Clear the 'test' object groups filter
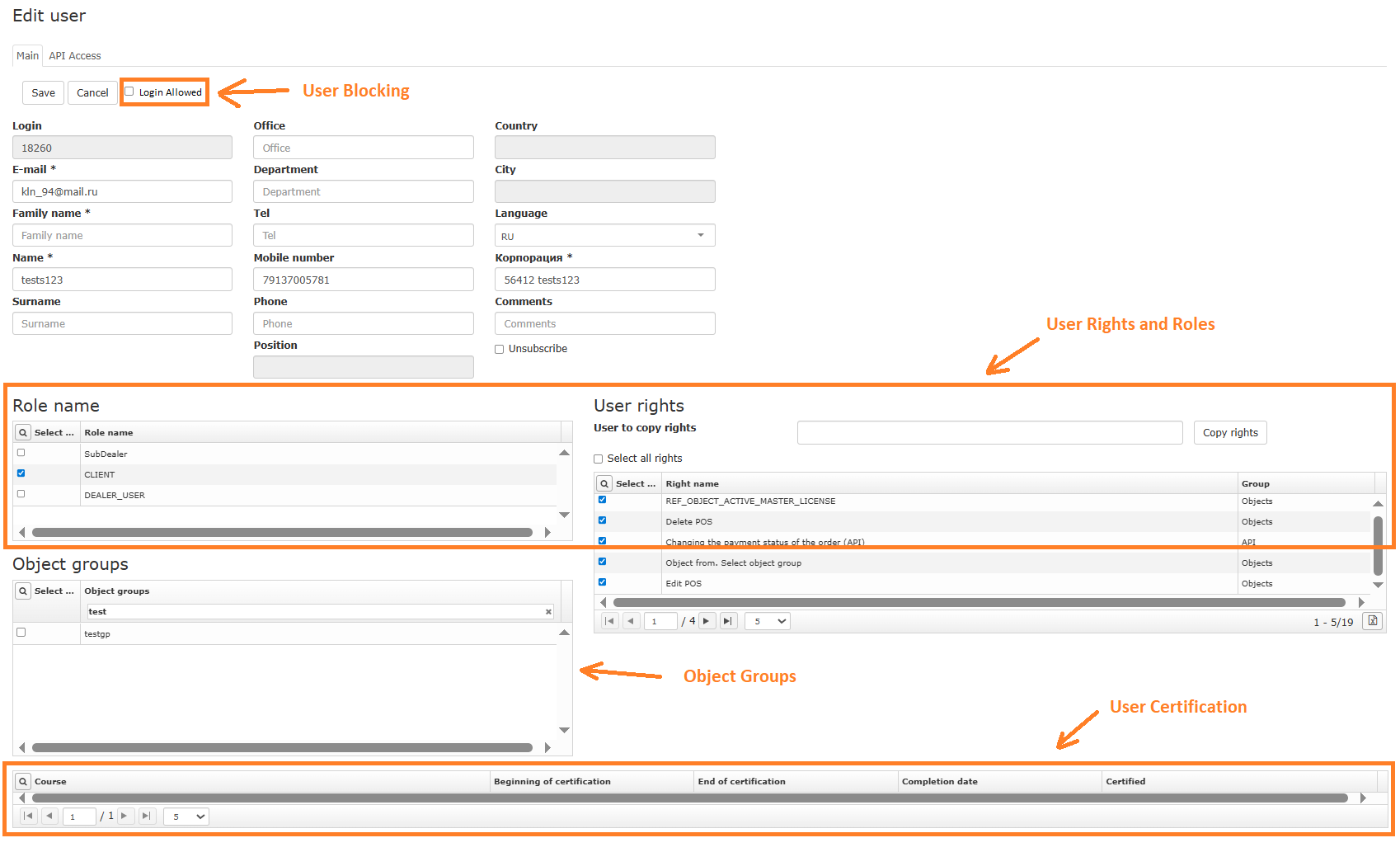Viewport: 1400px width, 852px height. [548, 612]
